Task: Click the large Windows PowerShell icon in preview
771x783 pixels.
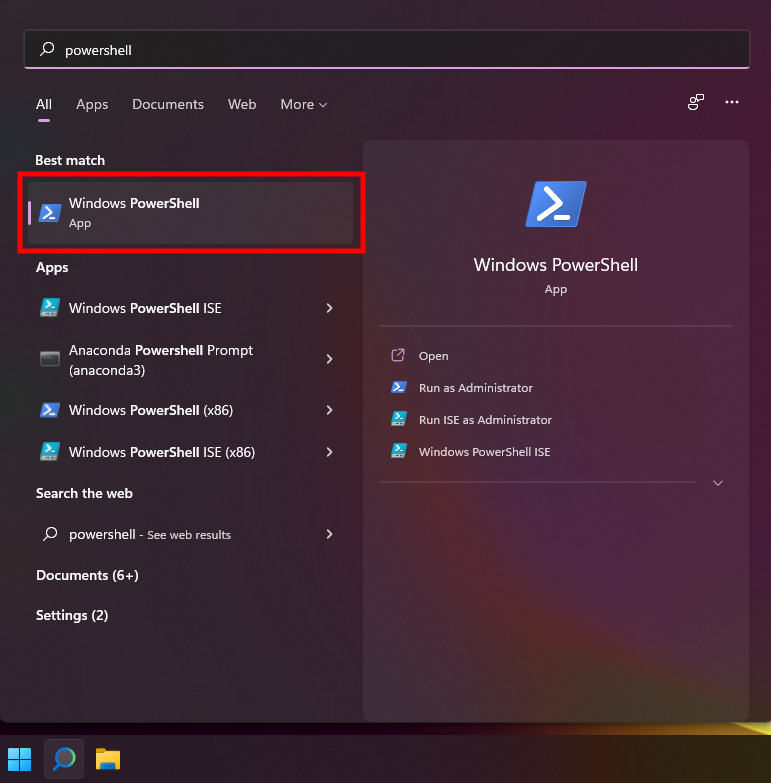Action: click(x=555, y=205)
